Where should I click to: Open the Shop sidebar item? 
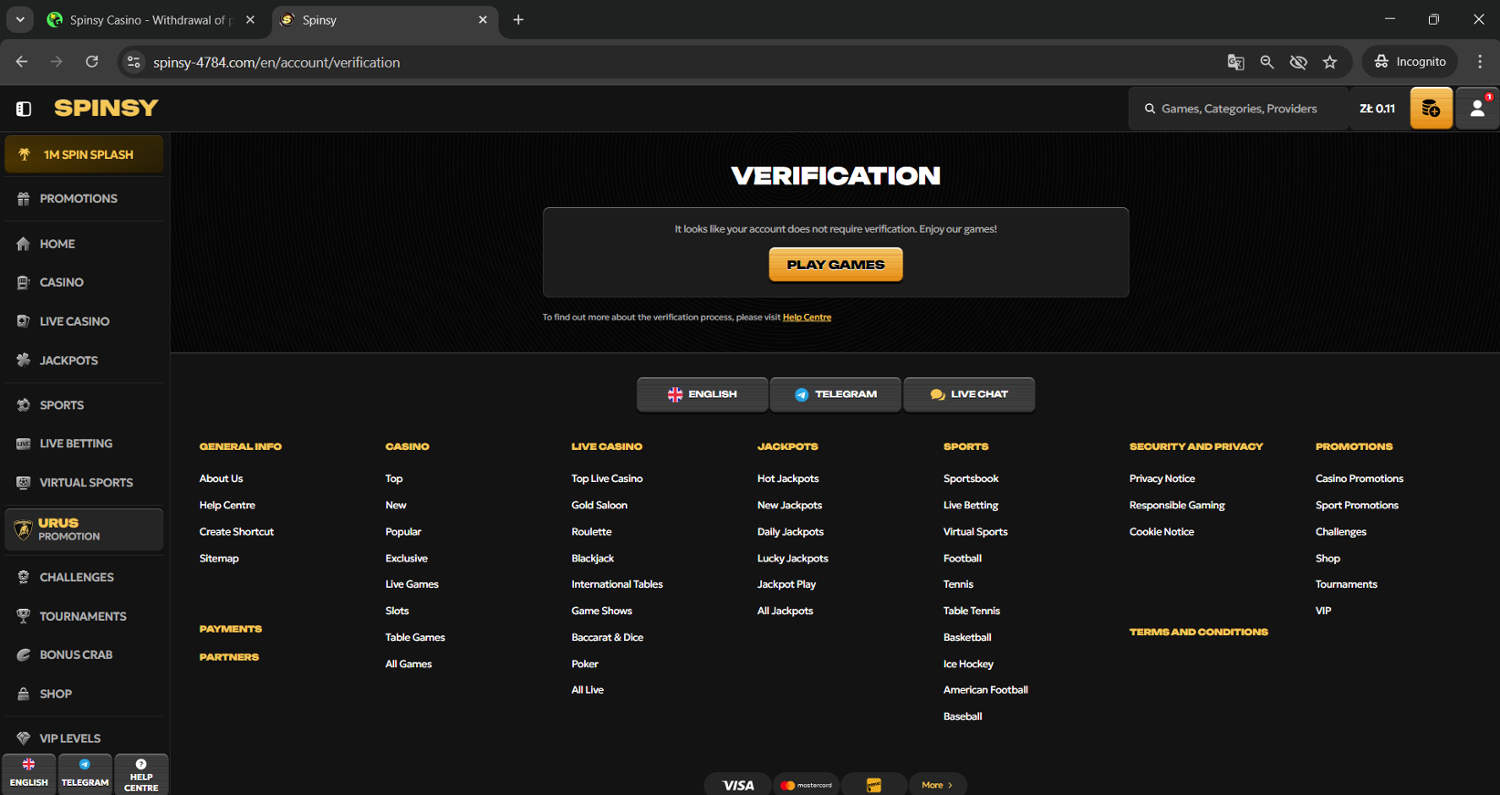click(x=55, y=694)
